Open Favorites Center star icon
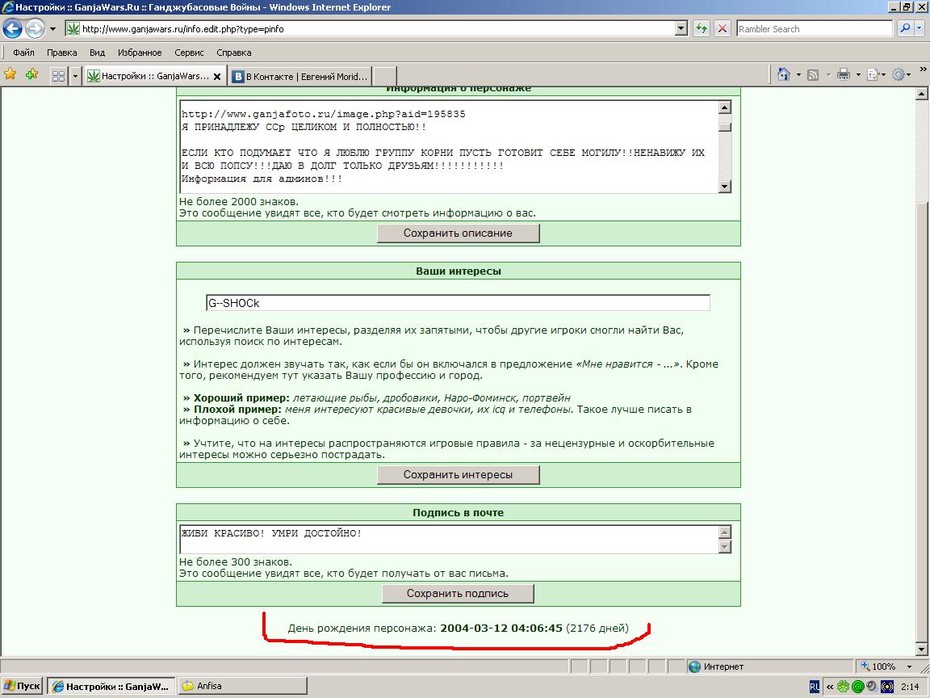This screenshot has width=930, height=698. [10, 74]
